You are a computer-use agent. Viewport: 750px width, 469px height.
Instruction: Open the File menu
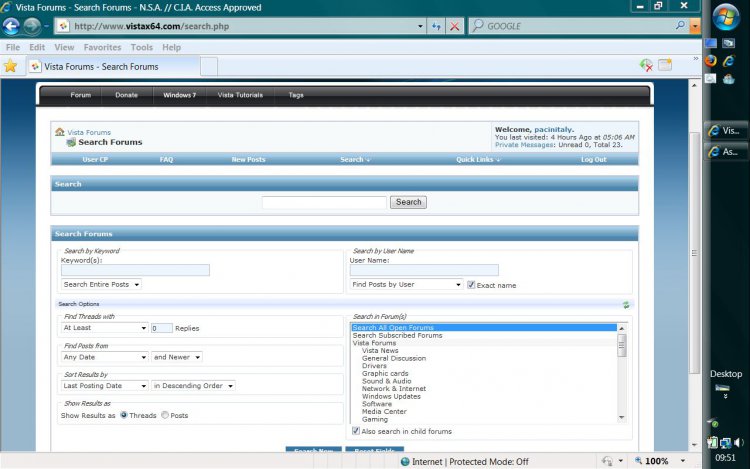tap(13, 47)
